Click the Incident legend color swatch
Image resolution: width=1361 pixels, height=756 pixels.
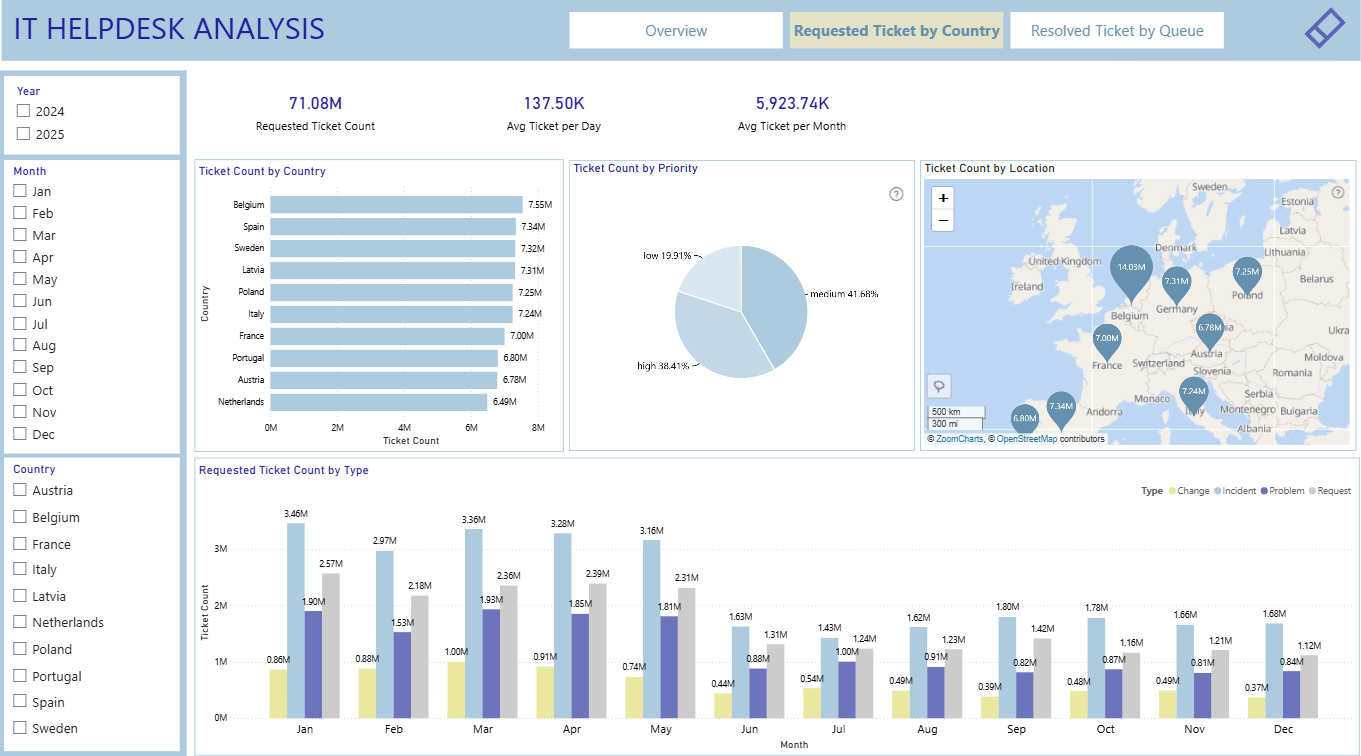coord(1218,491)
